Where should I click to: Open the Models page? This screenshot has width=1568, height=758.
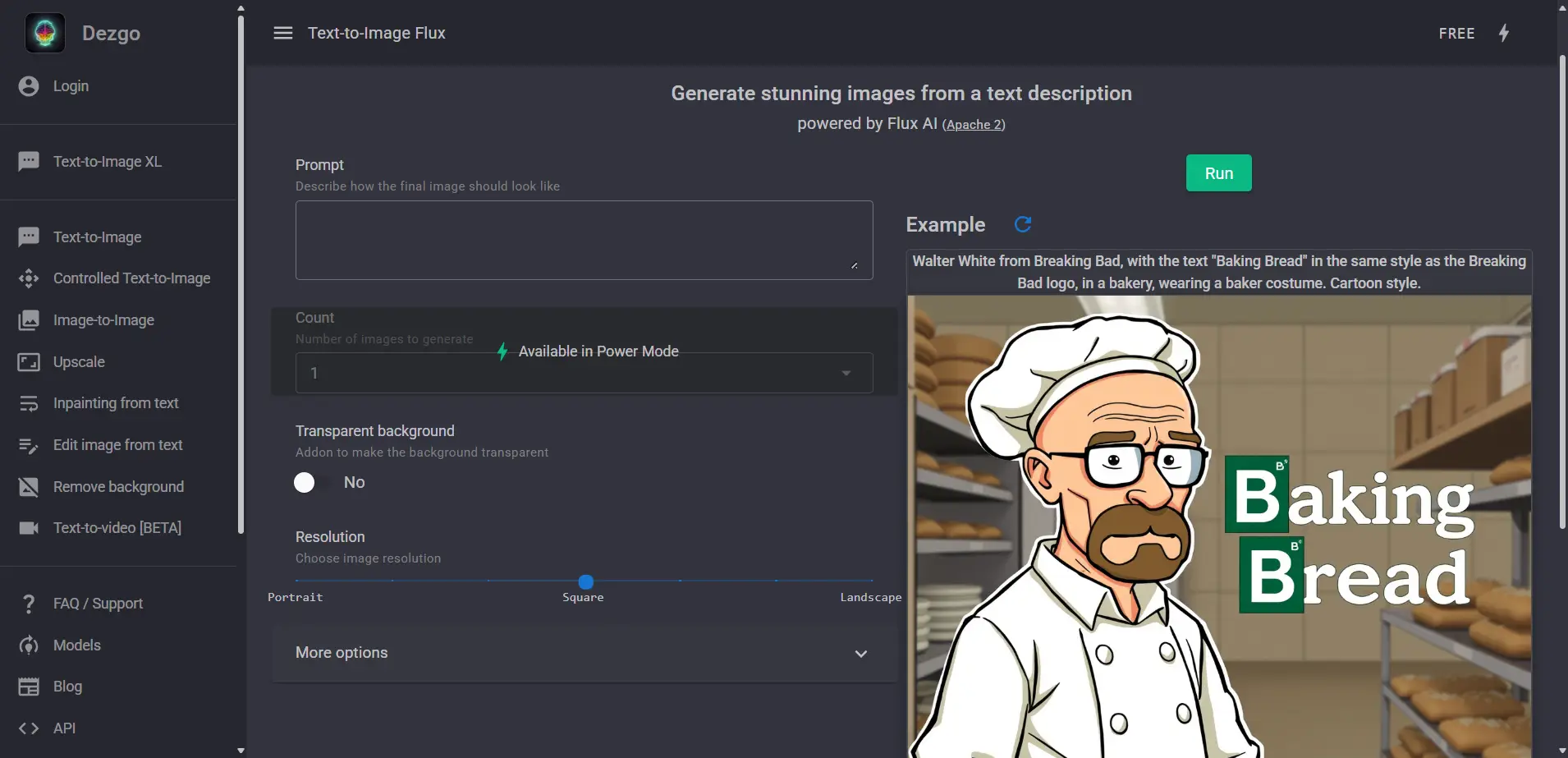[x=77, y=645]
